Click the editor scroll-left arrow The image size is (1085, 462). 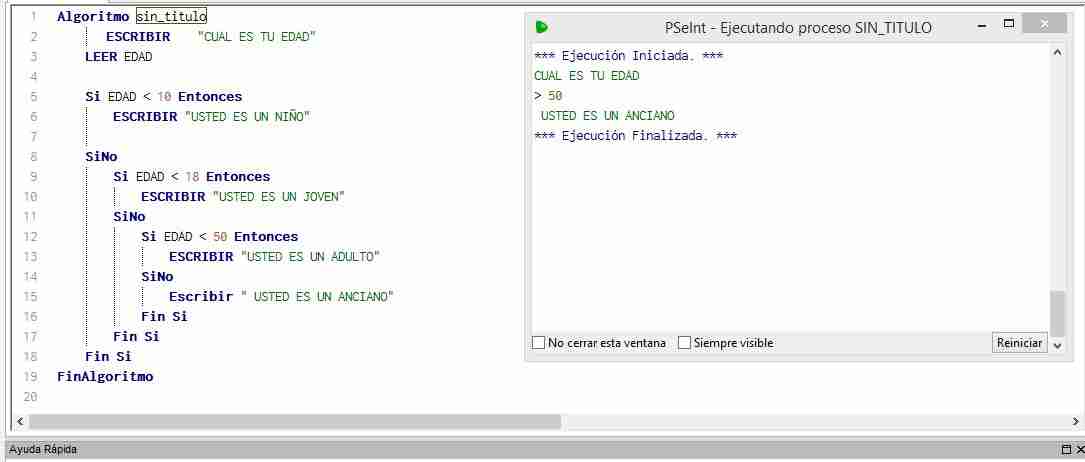click(19, 421)
